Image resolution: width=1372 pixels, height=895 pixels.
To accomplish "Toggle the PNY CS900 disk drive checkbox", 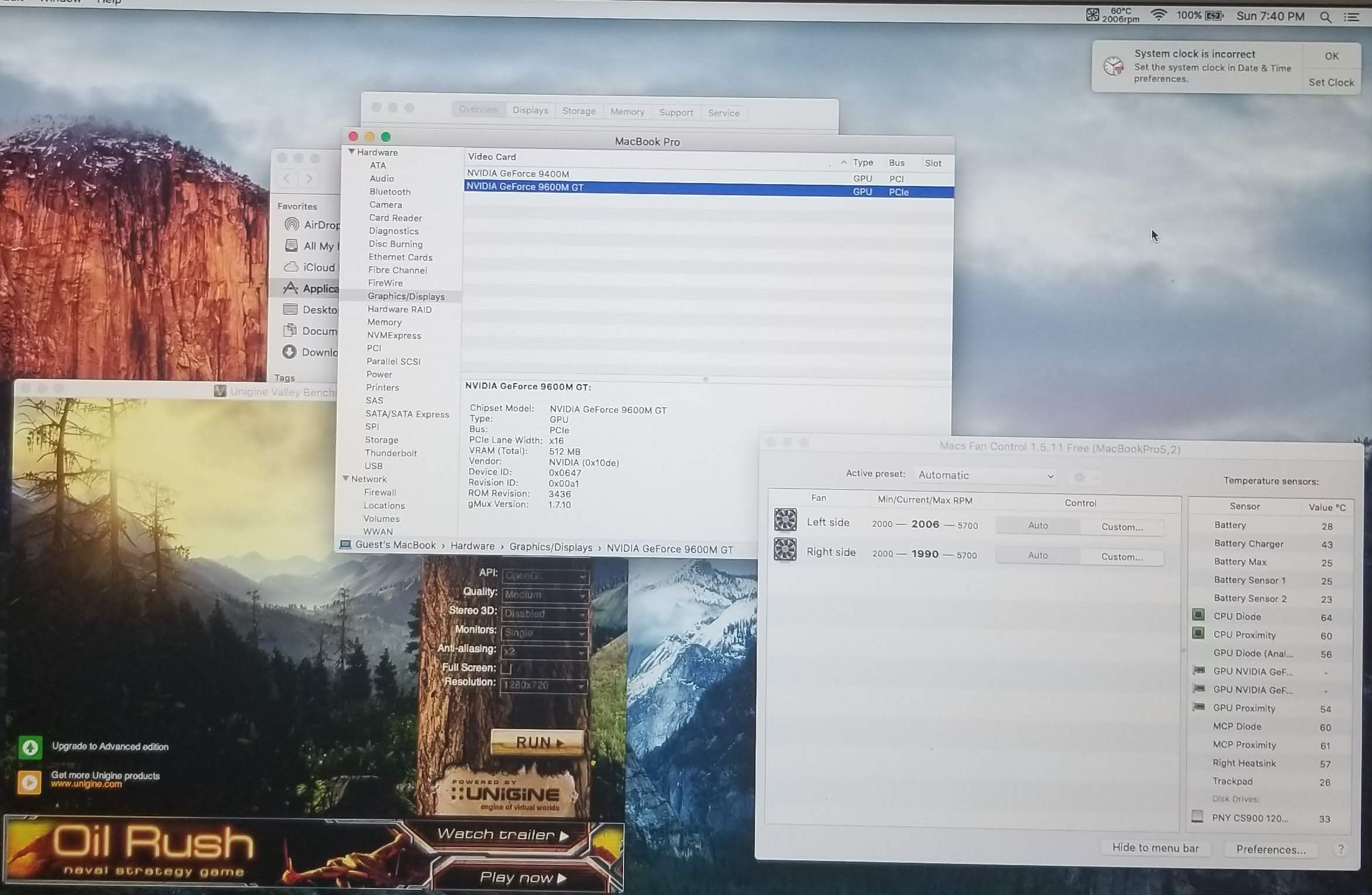I will tap(1197, 816).
